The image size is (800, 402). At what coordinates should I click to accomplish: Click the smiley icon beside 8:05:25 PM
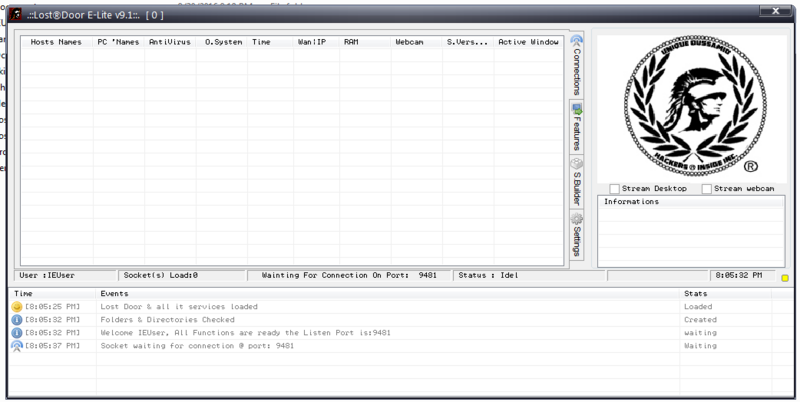point(17,307)
